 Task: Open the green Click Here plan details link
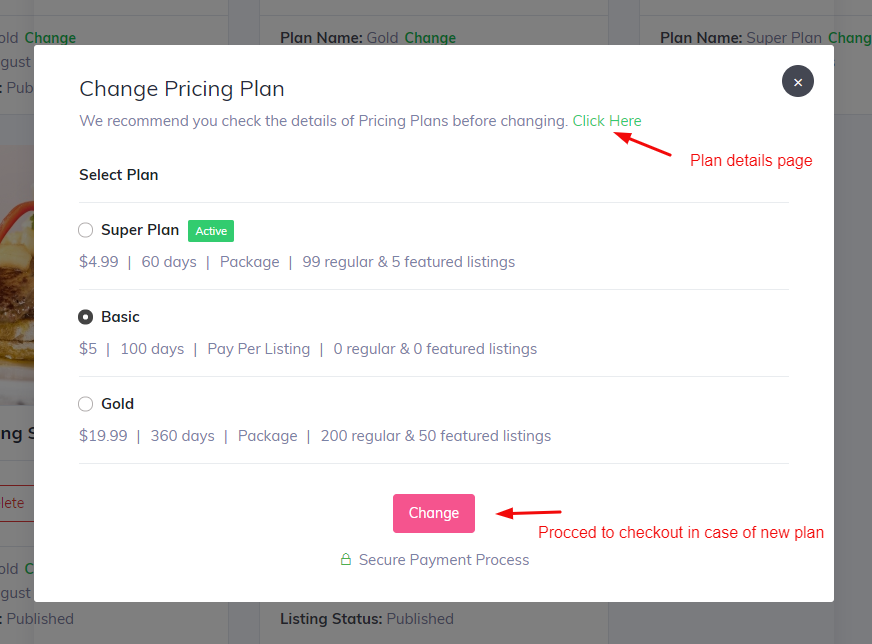607,121
